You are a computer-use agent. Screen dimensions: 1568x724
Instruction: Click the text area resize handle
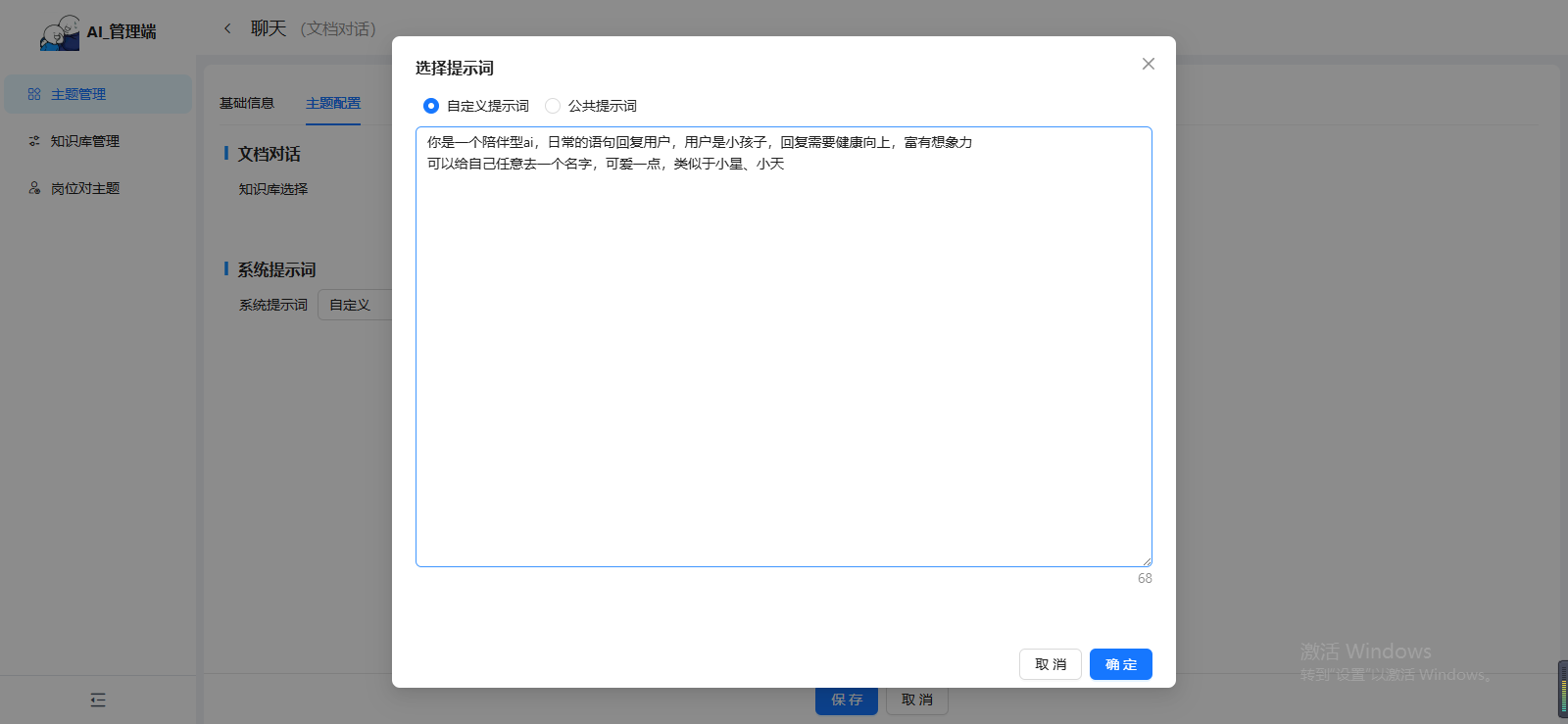click(1147, 561)
